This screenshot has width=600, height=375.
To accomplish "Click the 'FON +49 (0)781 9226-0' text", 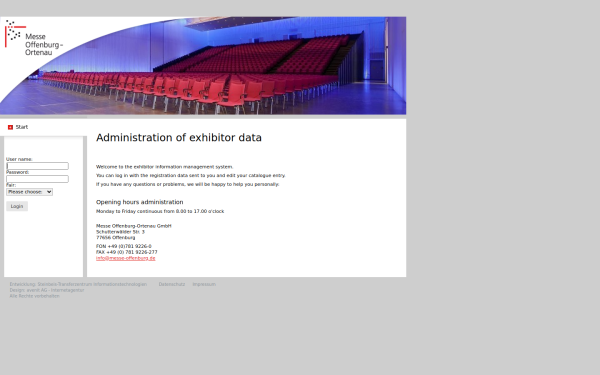I will click(124, 246).
